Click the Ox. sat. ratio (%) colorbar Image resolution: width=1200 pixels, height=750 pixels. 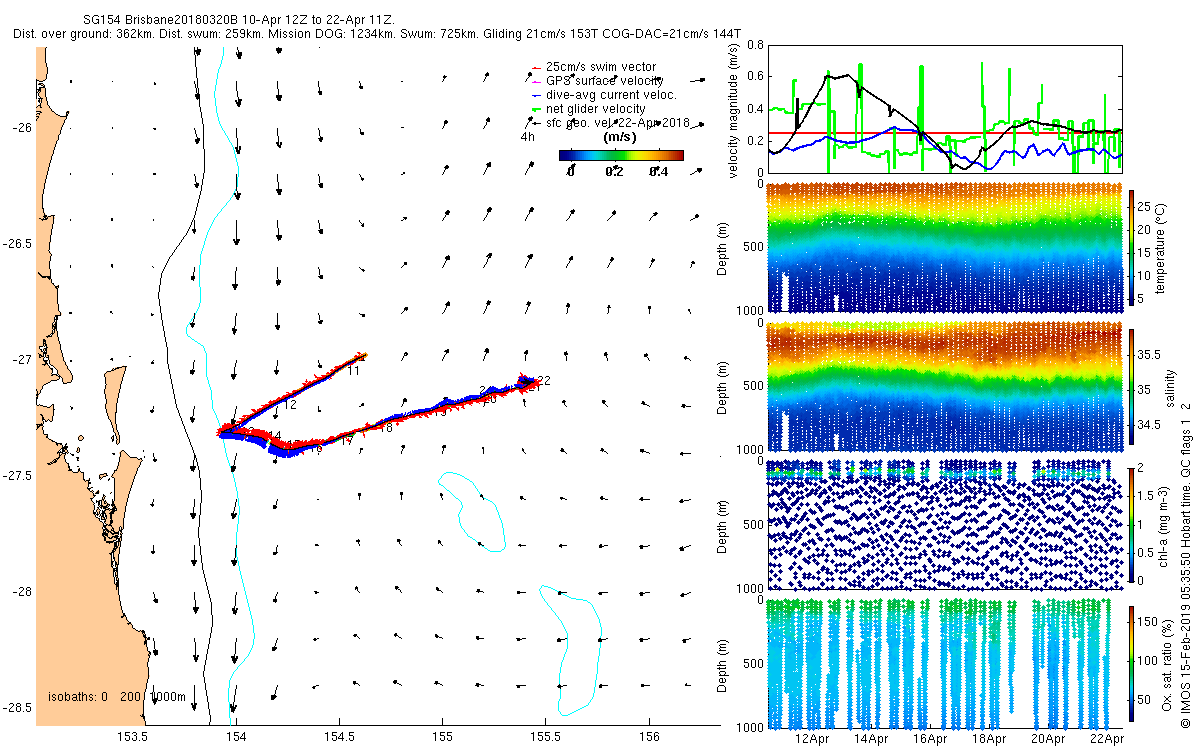(1132, 662)
